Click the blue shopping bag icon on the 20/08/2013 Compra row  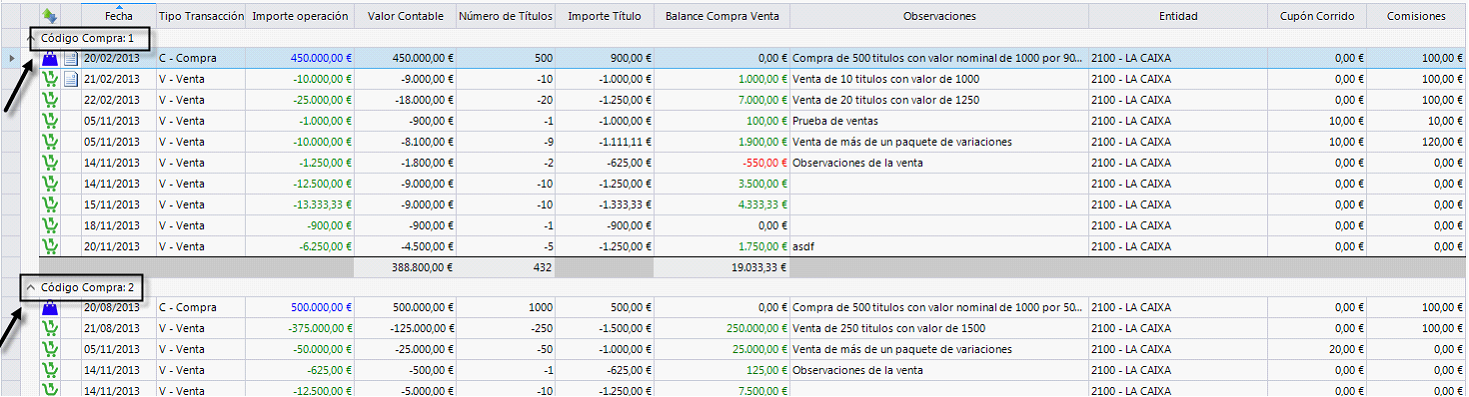point(50,308)
